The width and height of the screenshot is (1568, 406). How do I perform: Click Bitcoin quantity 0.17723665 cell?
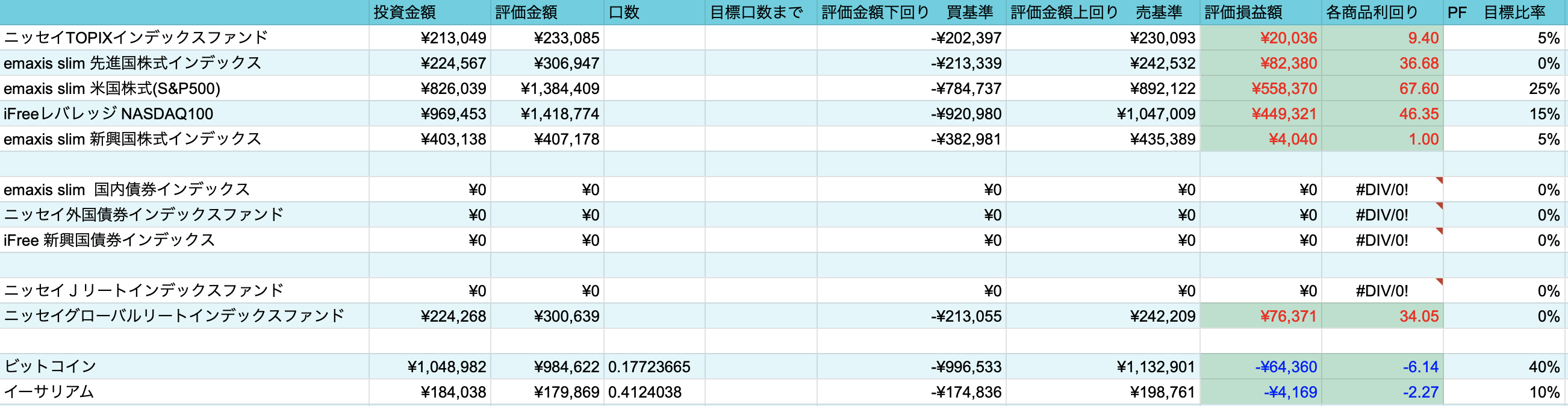[x=655, y=366]
